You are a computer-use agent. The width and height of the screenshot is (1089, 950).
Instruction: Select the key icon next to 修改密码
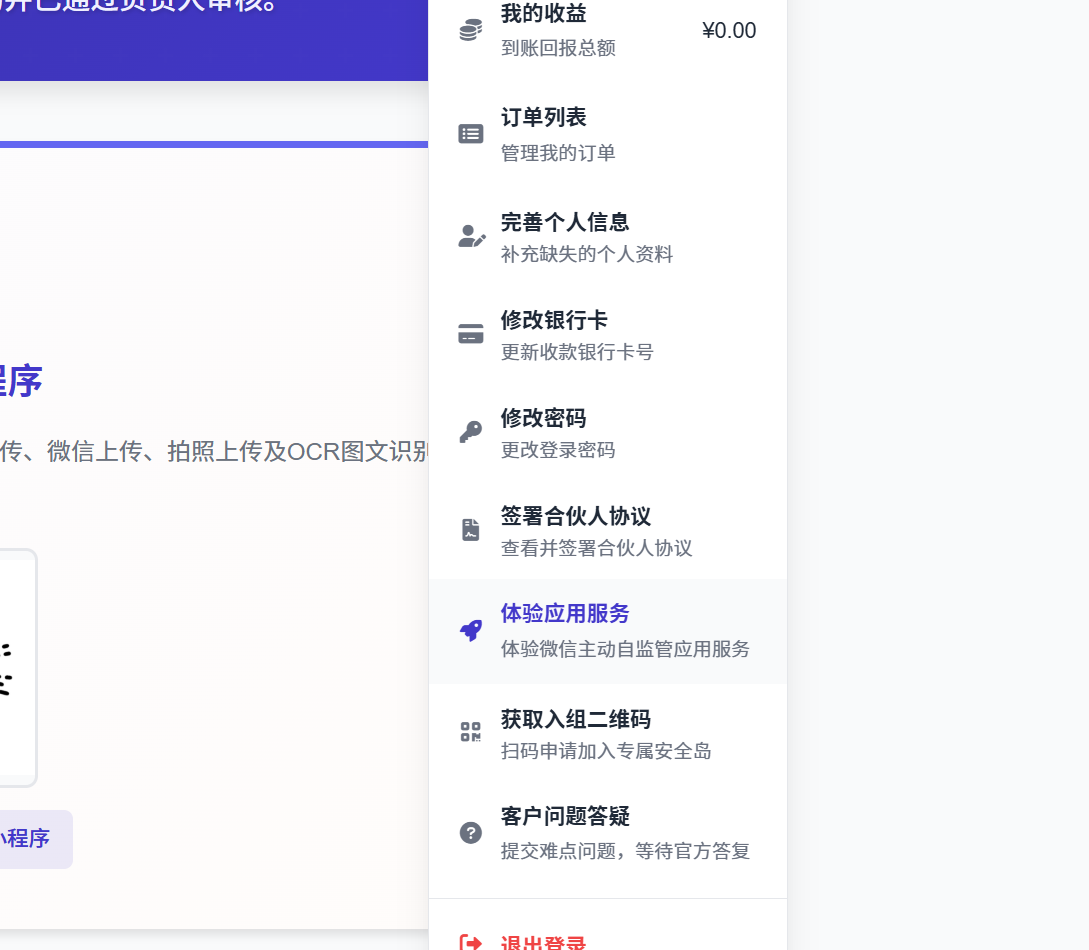(470, 431)
